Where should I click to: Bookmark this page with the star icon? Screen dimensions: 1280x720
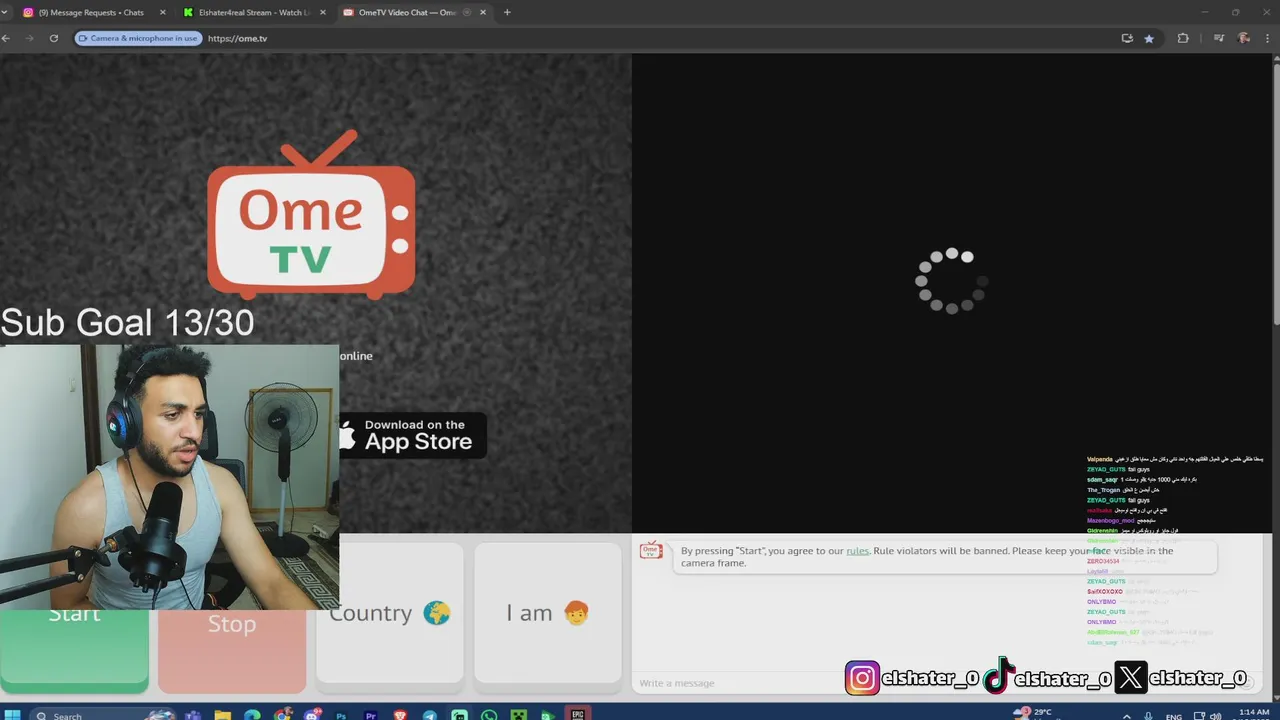1149,38
